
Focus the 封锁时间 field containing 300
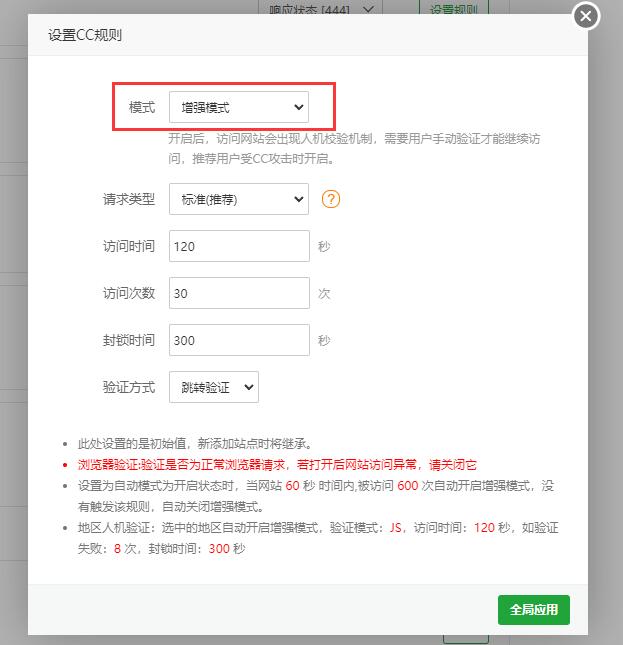[x=239, y=340]
